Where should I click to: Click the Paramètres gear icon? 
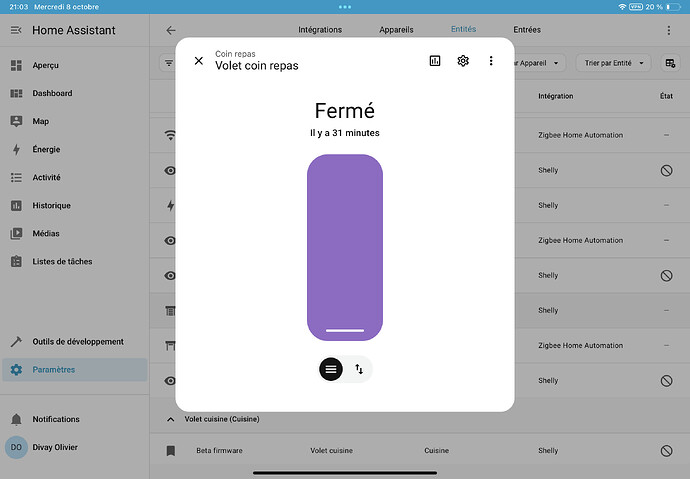pyautogui.click(x=16, y=369)
